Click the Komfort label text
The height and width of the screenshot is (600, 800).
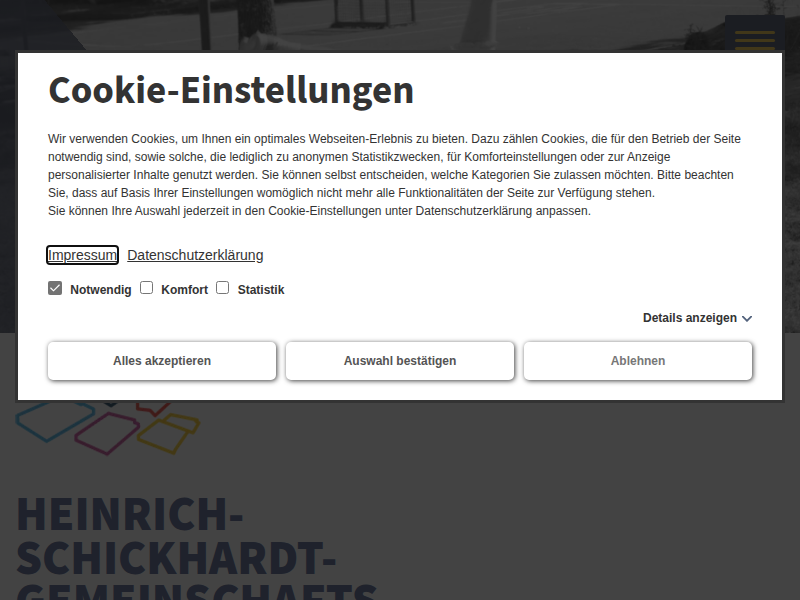(184, 290)
